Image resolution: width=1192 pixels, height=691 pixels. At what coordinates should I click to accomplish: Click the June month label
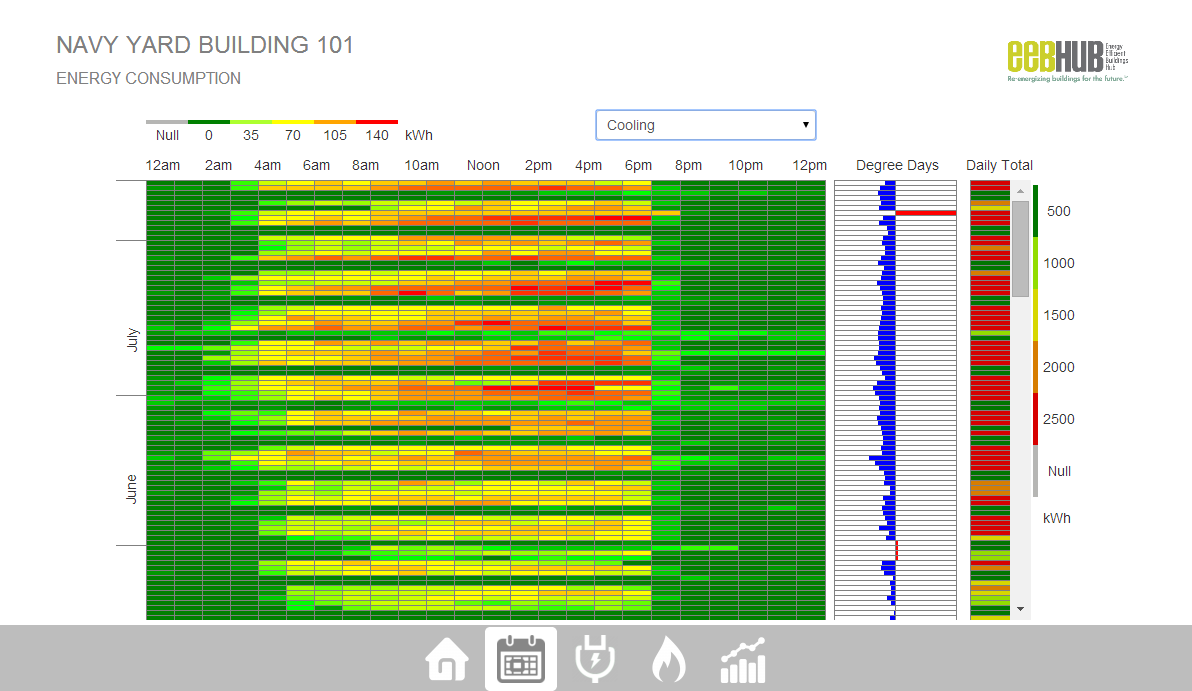[132, 489]
